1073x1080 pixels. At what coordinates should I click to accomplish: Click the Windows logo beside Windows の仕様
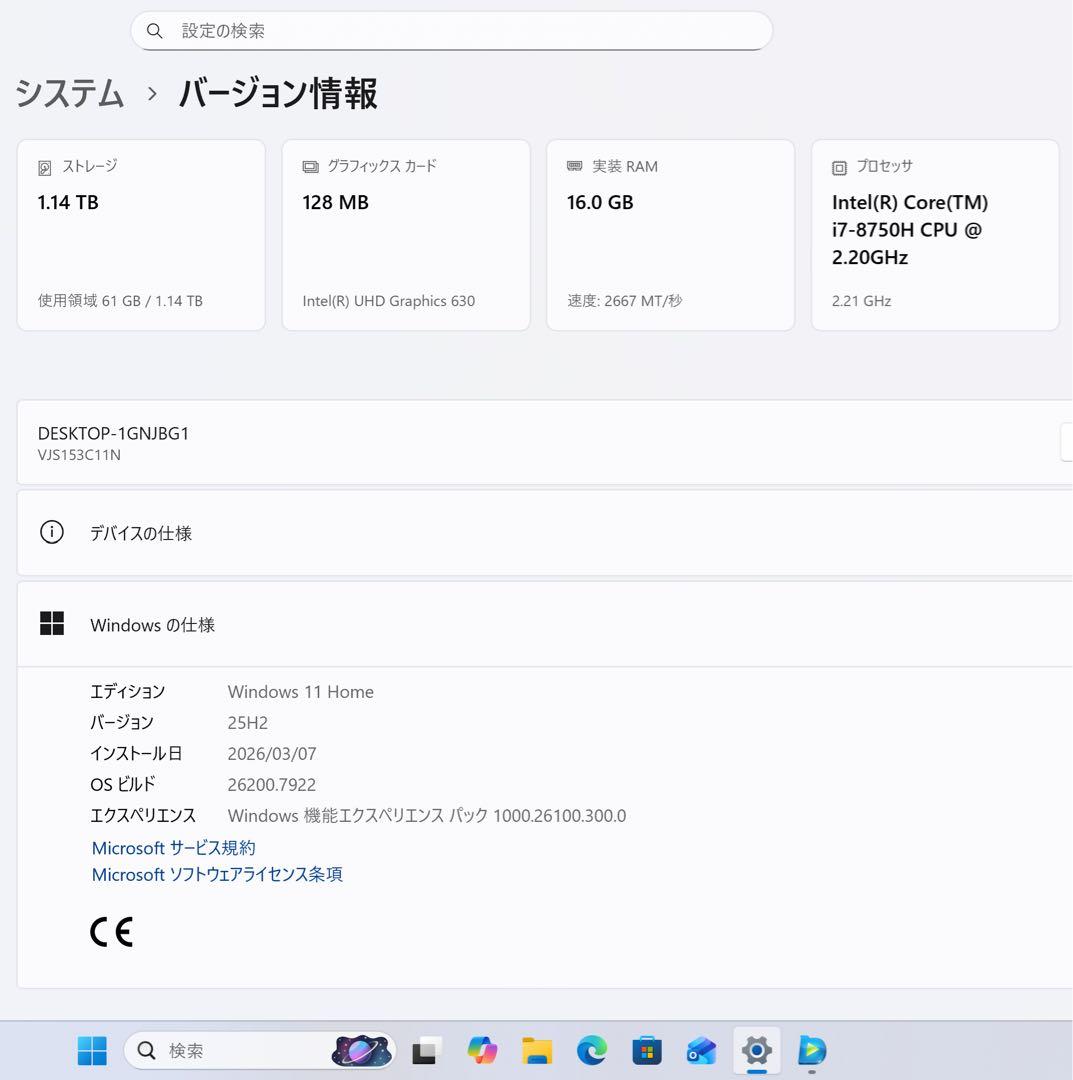tap(52, 623)
